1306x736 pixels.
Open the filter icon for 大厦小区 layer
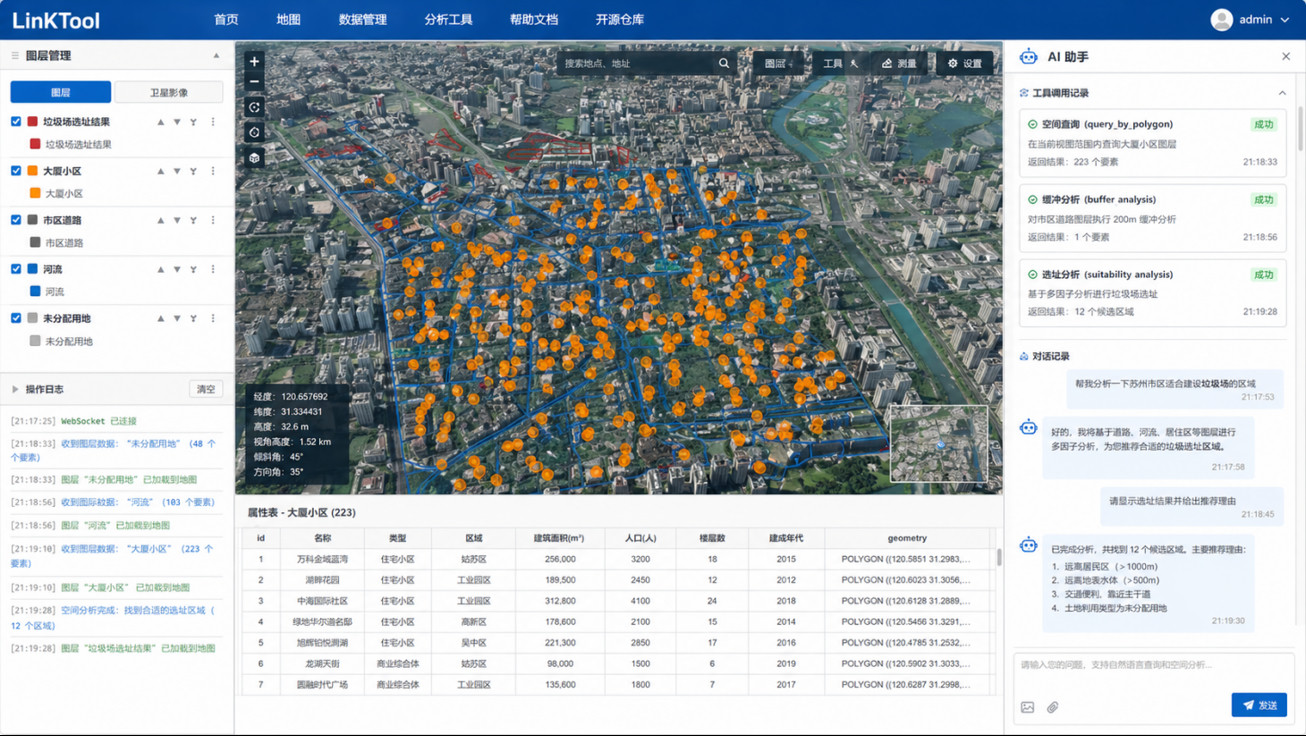click(x=193, y=171)
